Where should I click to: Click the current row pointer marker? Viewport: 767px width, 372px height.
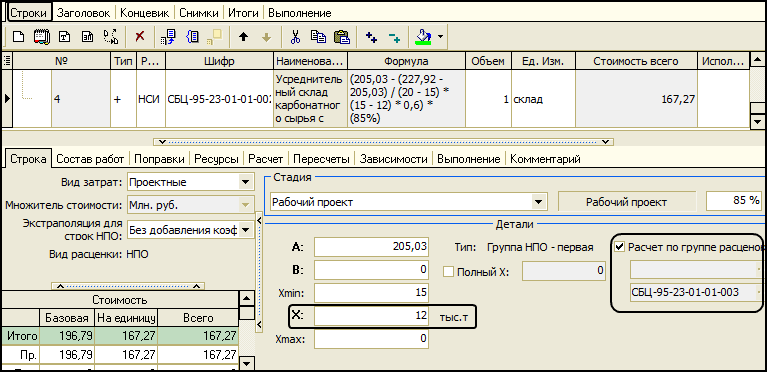coord(7,98)
